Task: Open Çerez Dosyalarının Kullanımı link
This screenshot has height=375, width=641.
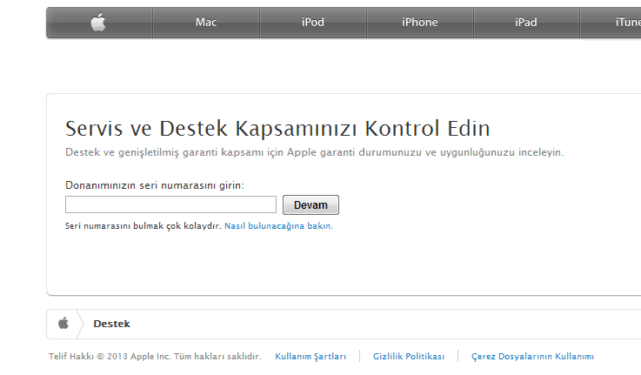Action: point(532,356)
